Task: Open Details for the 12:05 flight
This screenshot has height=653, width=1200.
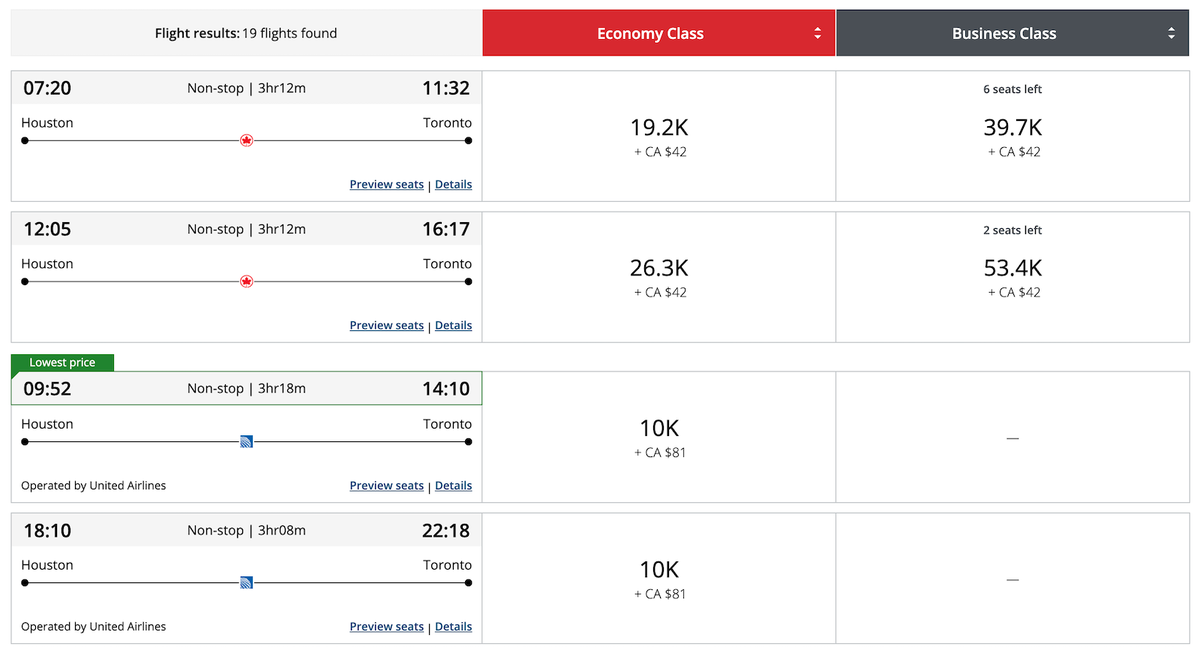Action: [453, 325]
